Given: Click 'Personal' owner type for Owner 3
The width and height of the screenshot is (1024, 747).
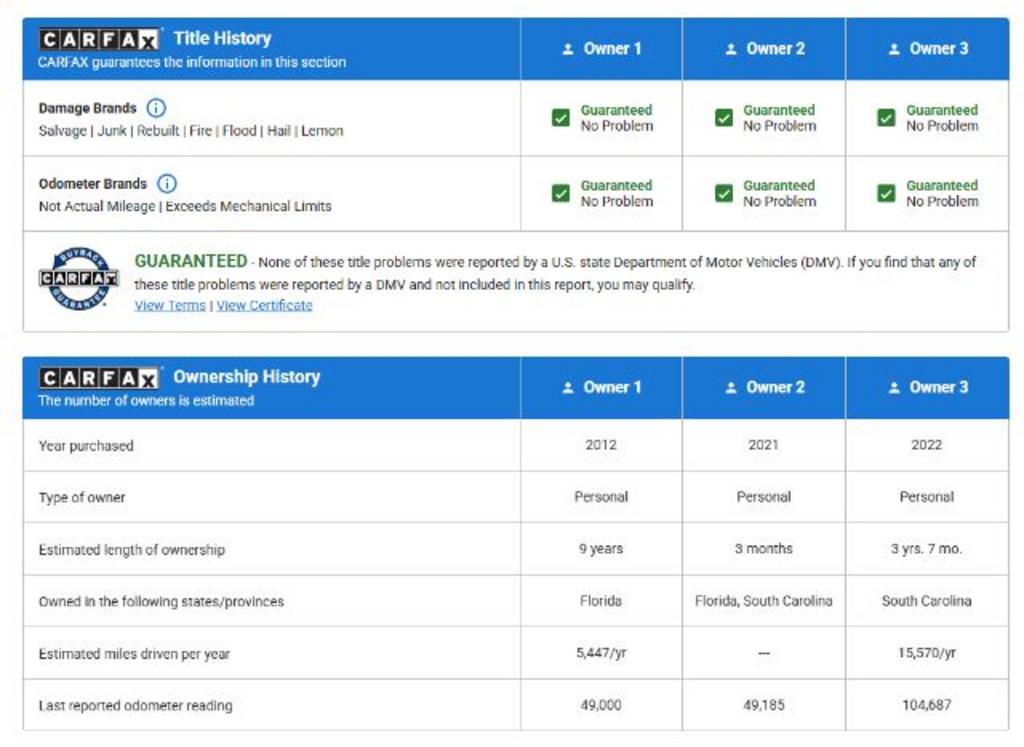Looking at the screenshot, I should pos(927,497).
